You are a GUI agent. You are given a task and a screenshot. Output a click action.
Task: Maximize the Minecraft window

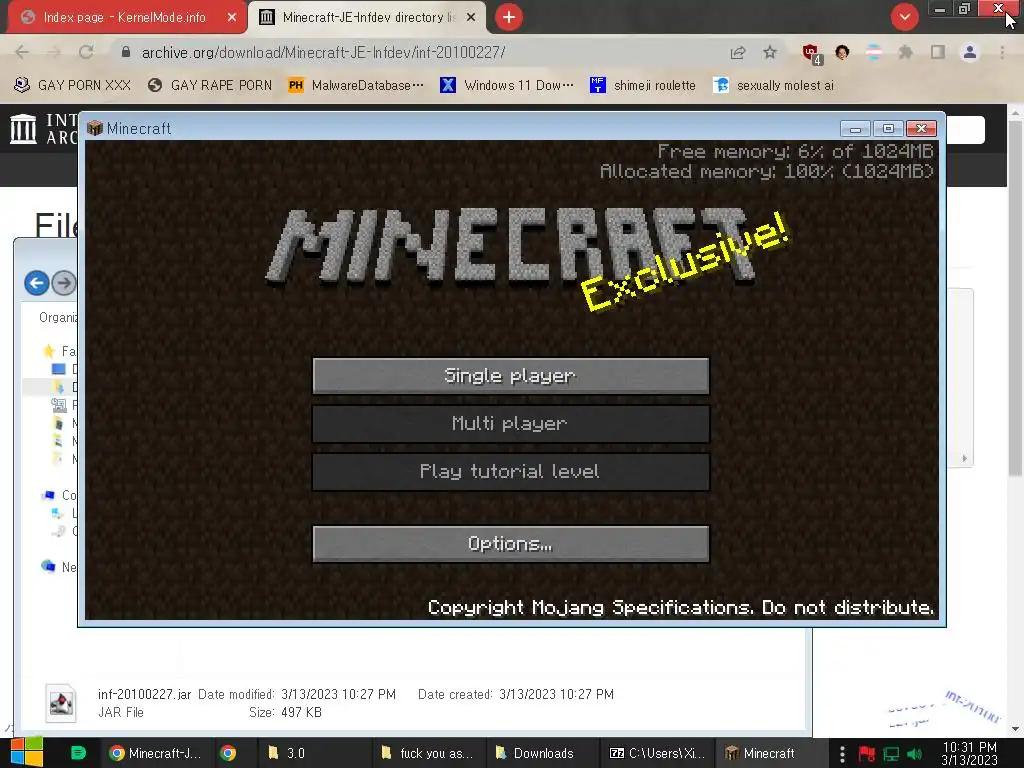pyautogui.click(x=888, y=129)
